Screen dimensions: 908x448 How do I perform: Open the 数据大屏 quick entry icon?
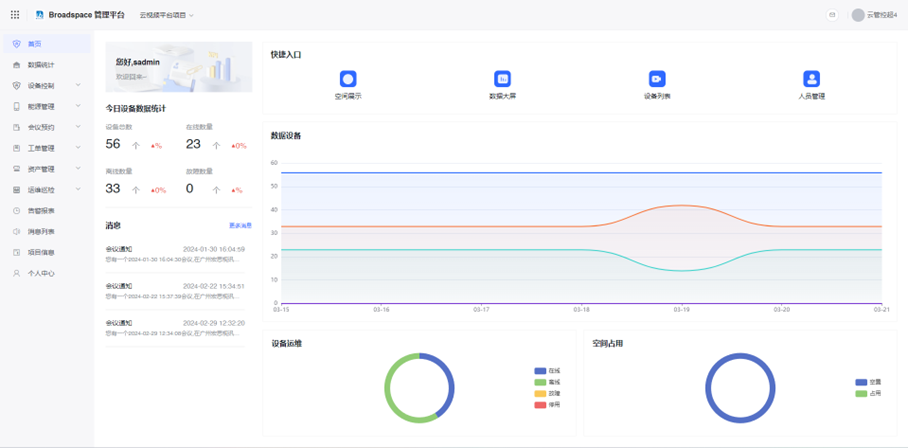pos(502,79)
